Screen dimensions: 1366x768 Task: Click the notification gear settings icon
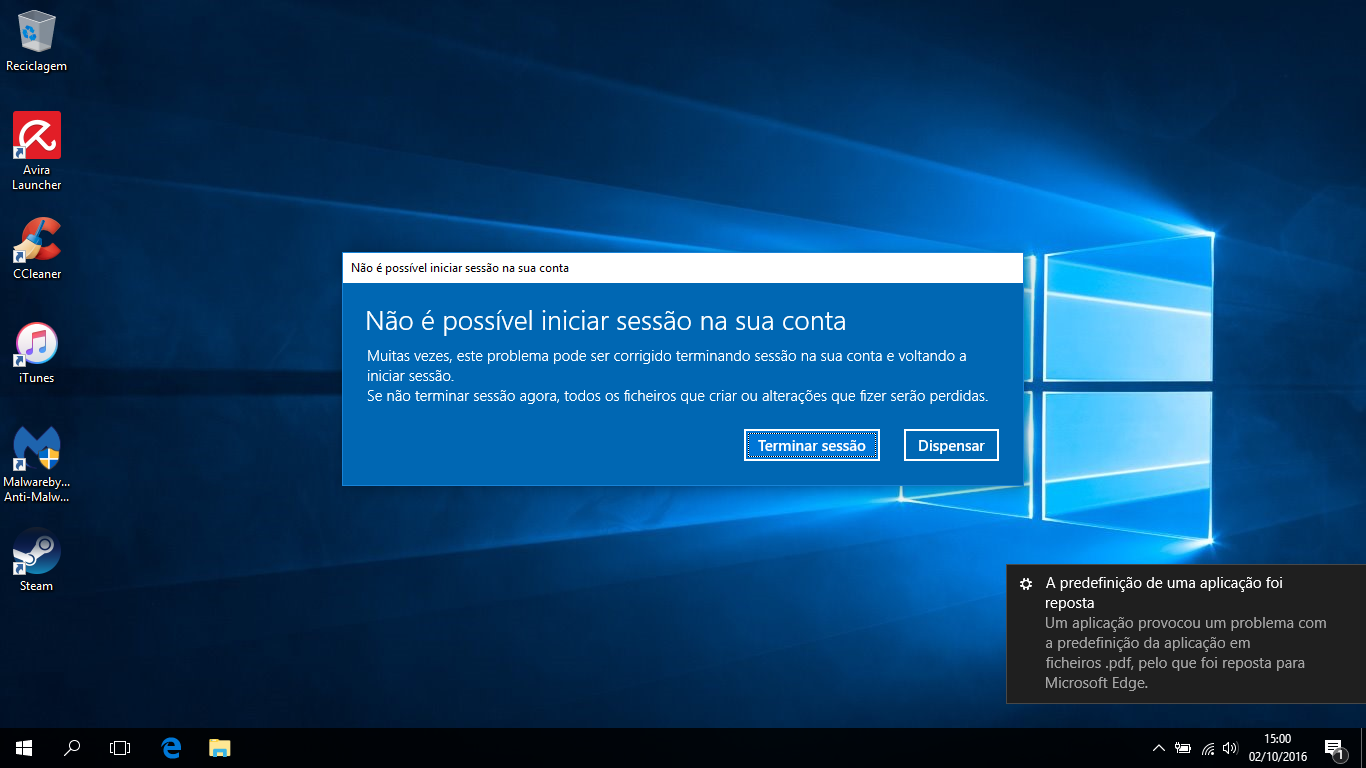(x=1025, y=583)
